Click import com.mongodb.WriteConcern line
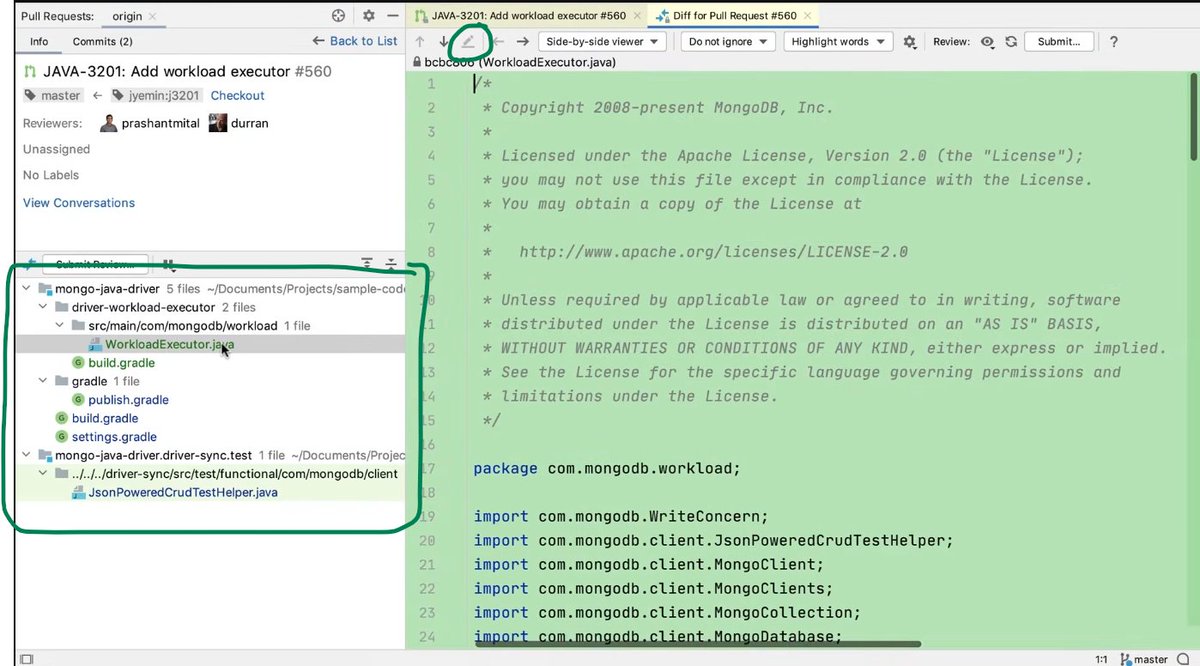This screenshot has width=1200, height=666. point(621,516)
